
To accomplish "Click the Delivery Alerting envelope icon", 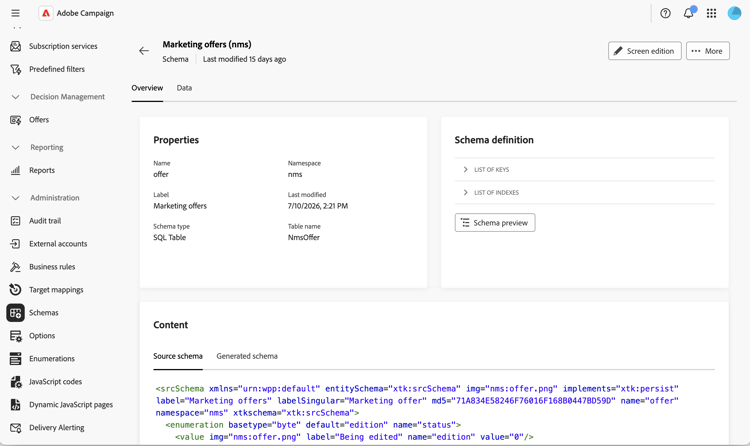I will point(15,428).
